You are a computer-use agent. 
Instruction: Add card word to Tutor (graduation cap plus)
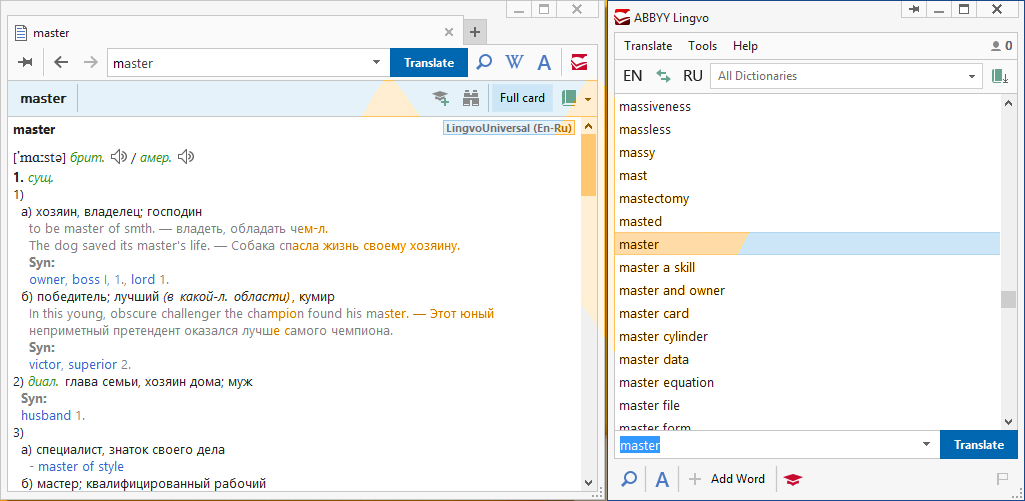click(x=441, y=98)
